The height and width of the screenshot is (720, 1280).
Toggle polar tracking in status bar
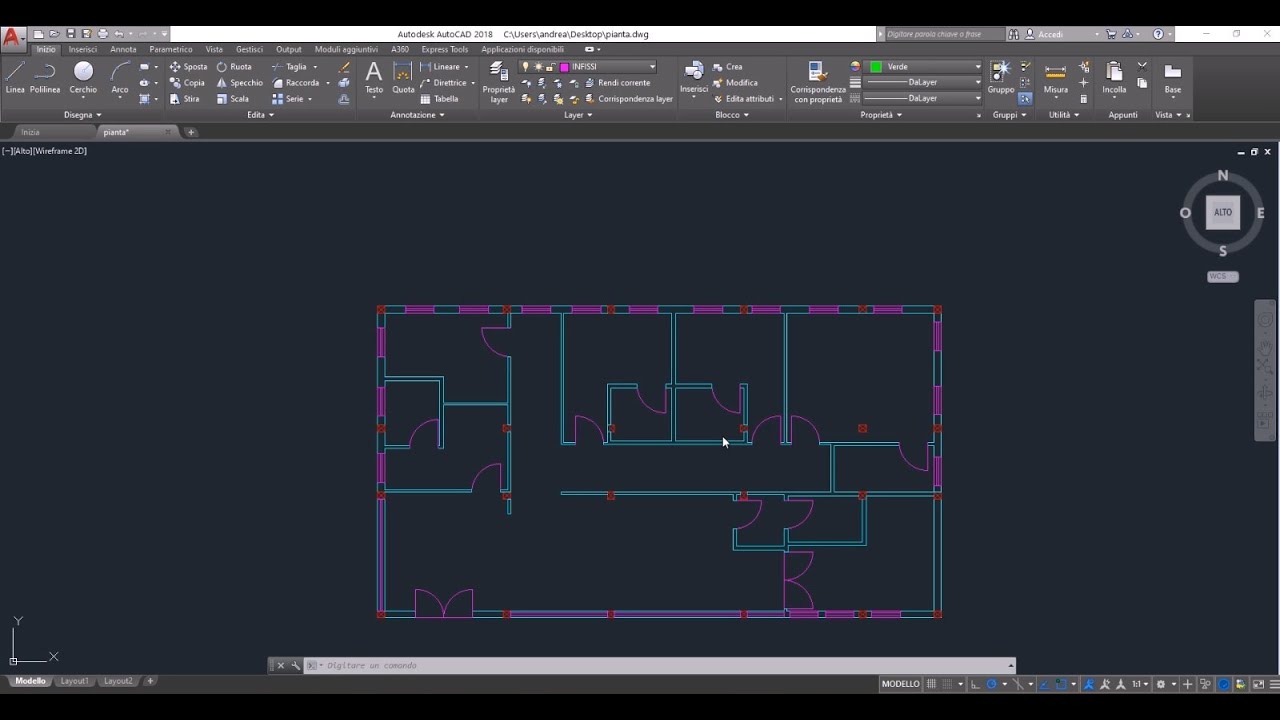pyautogui.click(x=992, y=684)
